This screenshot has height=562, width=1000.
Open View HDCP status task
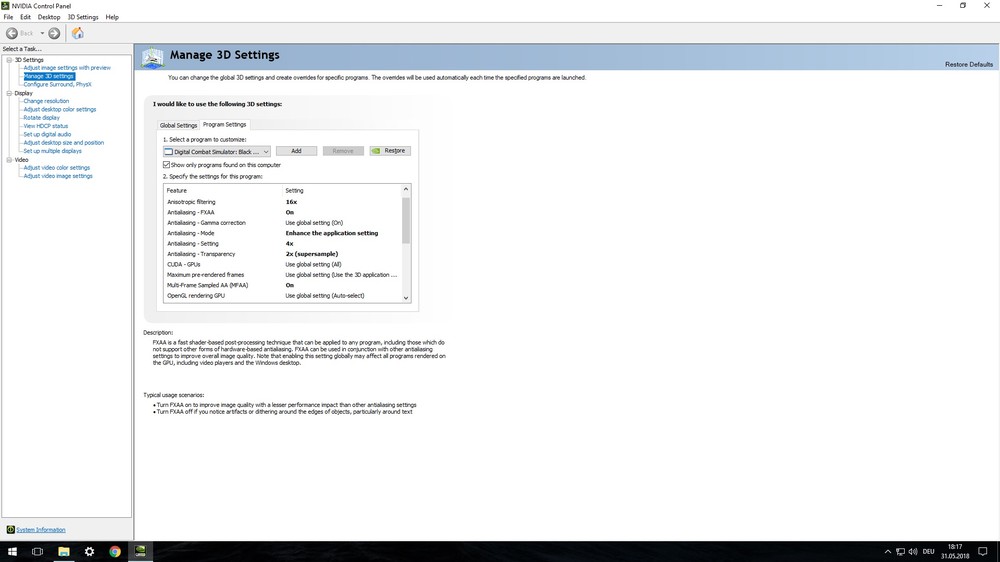click(x=45, y=126)
